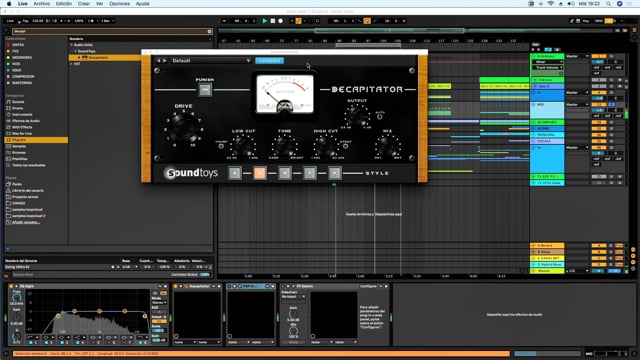This screenshot has width=640, height=360.
Task: Click the Tap tempo button
Action: point(25,21)
